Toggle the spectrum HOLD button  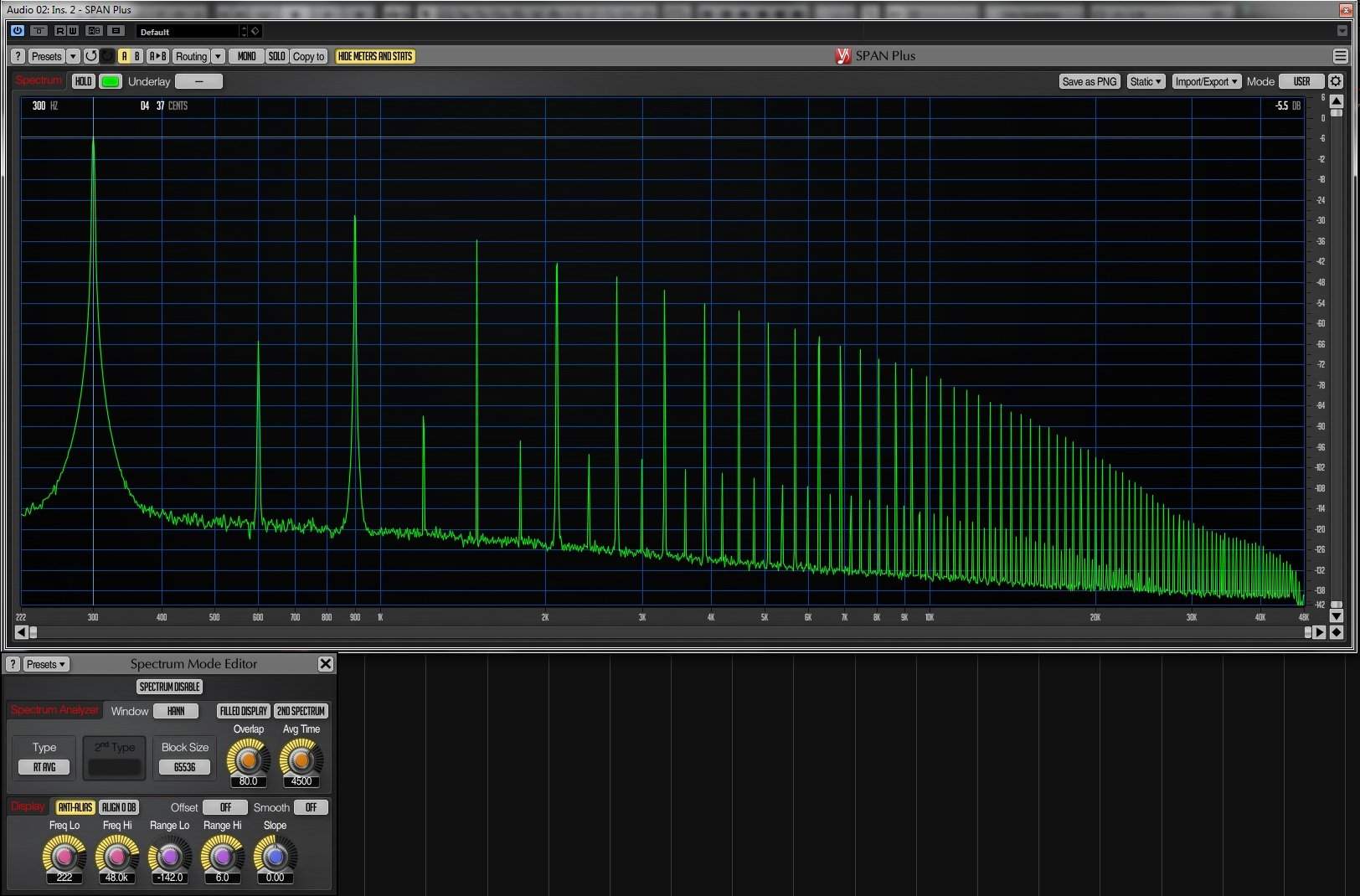pos(83,81)
